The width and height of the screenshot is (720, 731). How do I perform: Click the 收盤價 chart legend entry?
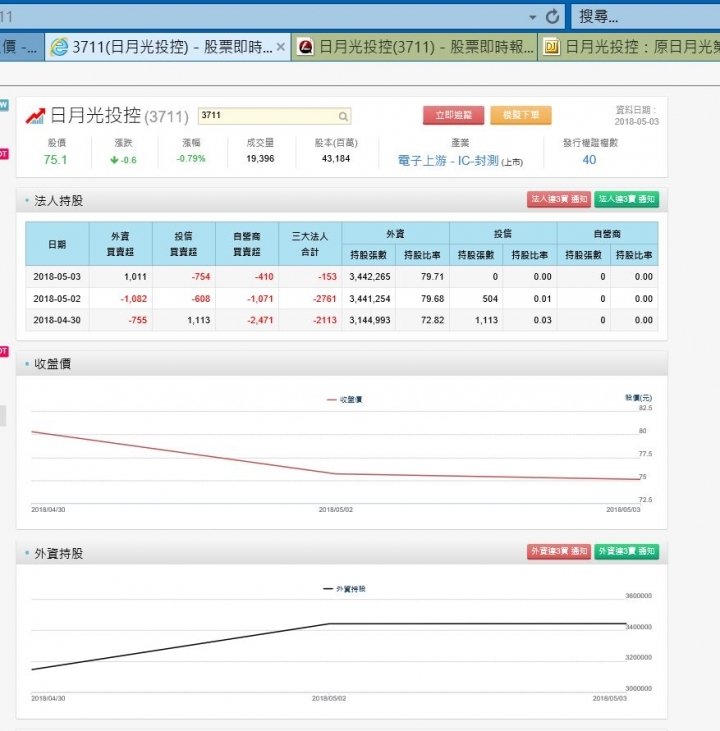pos(345,400)
